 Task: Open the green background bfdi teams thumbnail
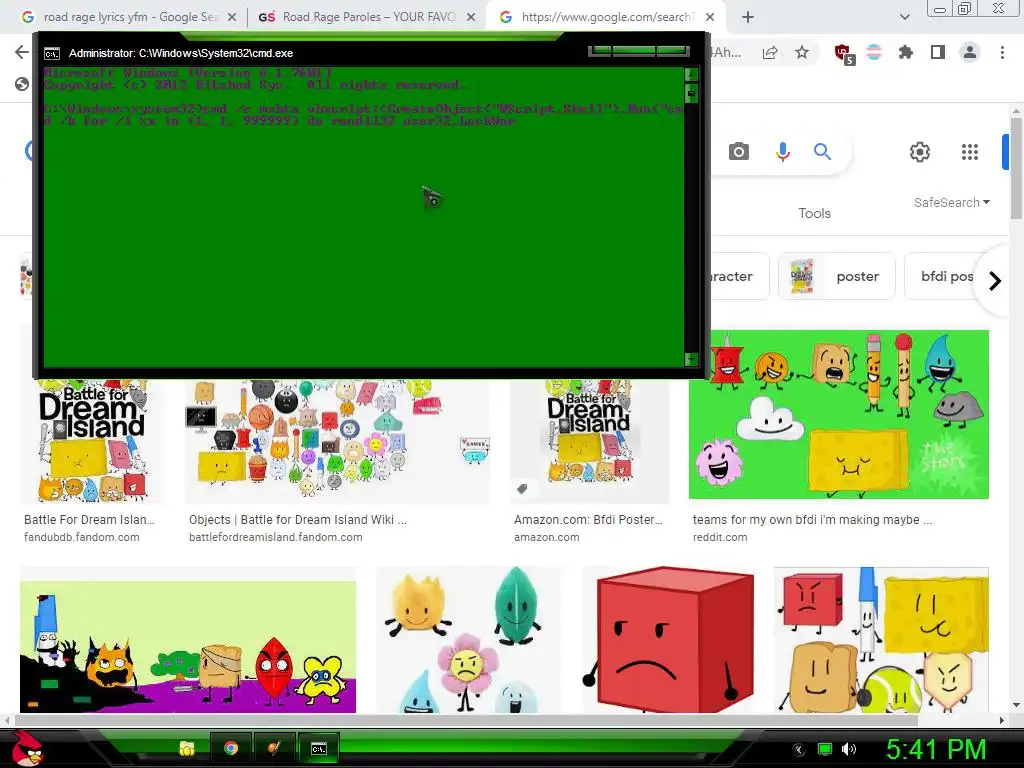click(x=839, y=414)
